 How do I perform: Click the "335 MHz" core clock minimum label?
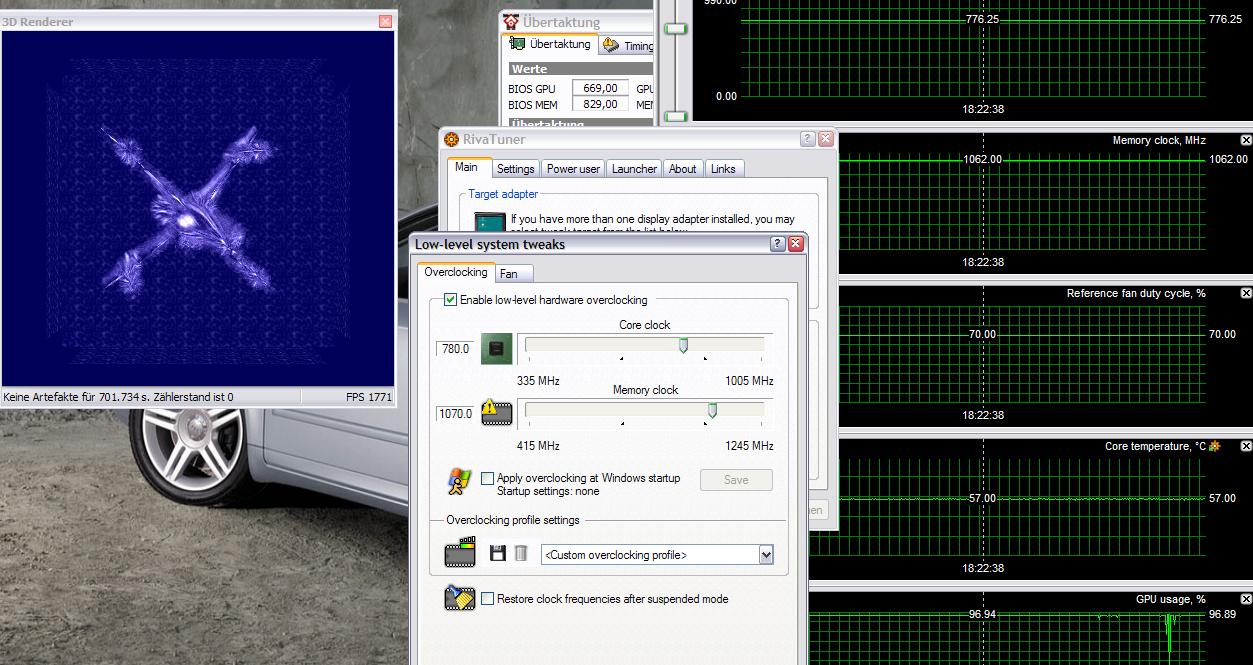point(538,381)
